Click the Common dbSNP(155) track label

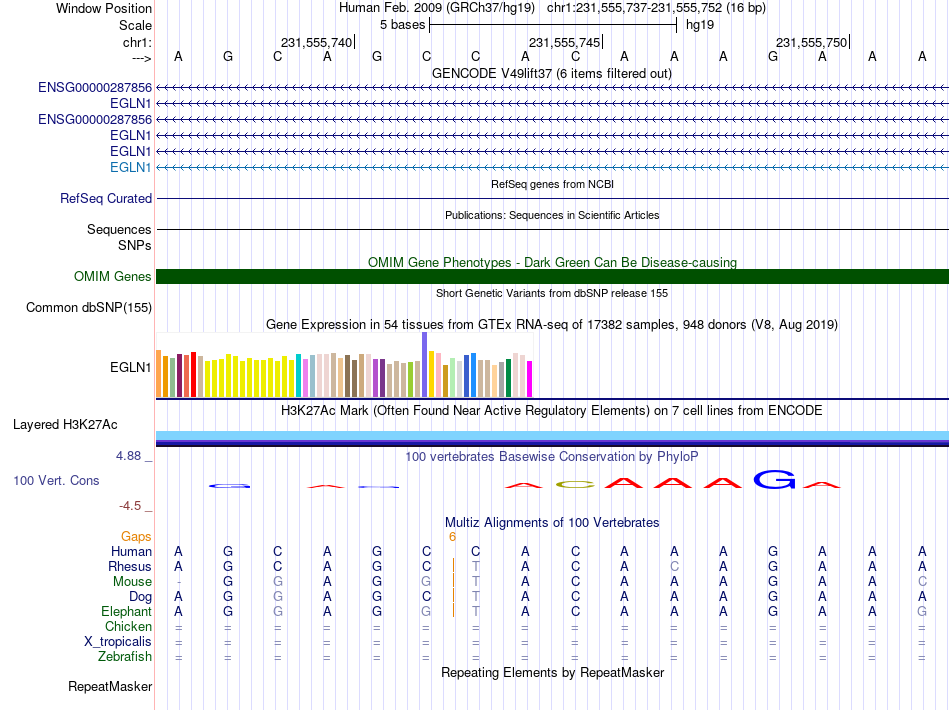89,307
